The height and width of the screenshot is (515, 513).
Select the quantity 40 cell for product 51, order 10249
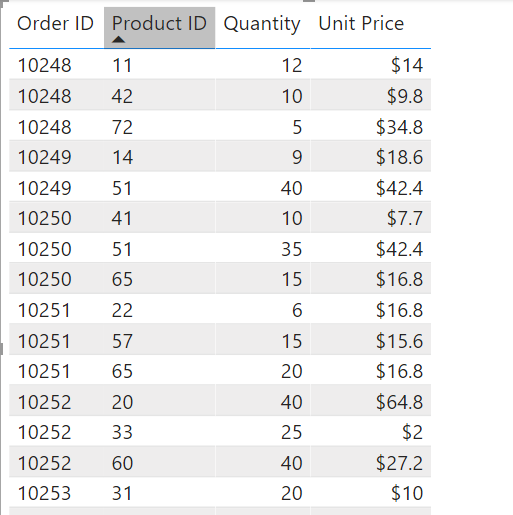pos(263,188)
